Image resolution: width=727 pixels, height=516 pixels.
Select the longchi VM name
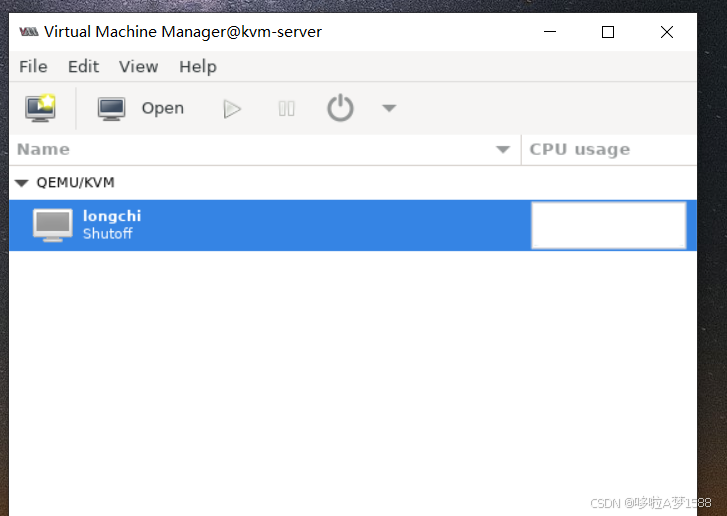112,216
